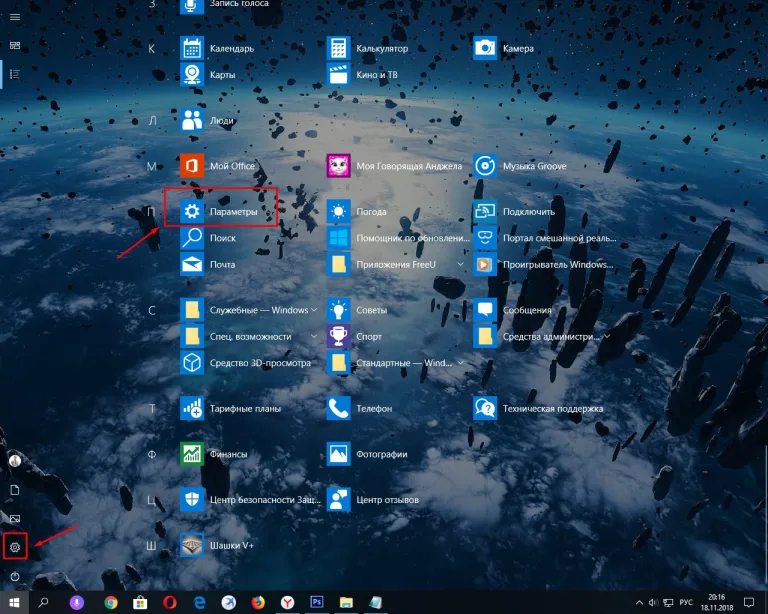Open Музыка Groove

[520, 166]
